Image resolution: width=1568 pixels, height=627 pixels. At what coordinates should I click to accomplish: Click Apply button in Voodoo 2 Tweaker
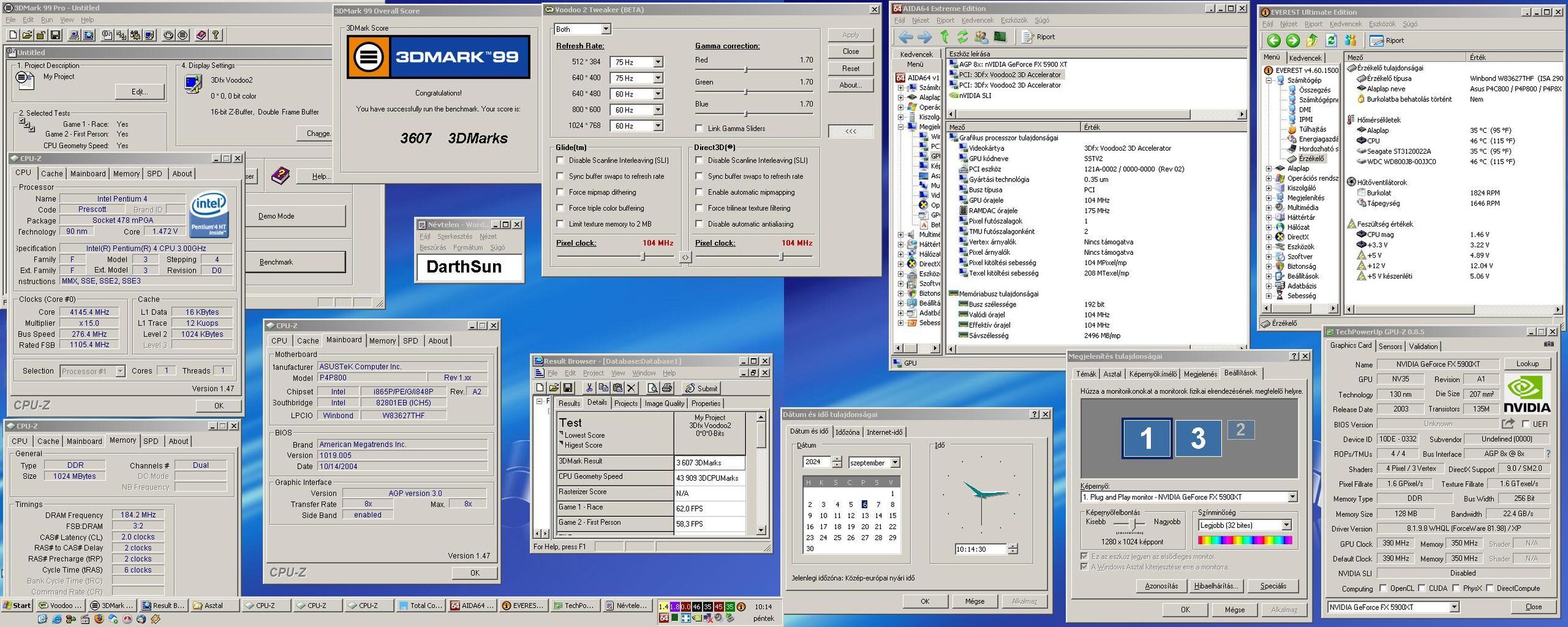click(x=850, y=35)
